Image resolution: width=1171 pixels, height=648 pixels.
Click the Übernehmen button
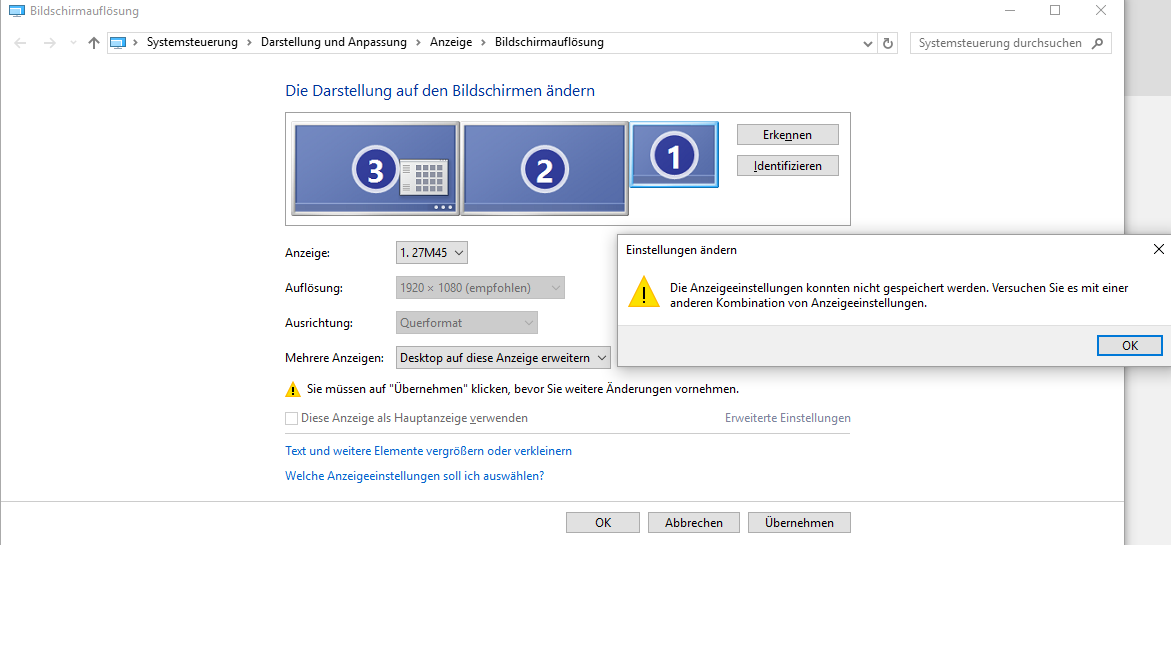(x=799, y=523)
